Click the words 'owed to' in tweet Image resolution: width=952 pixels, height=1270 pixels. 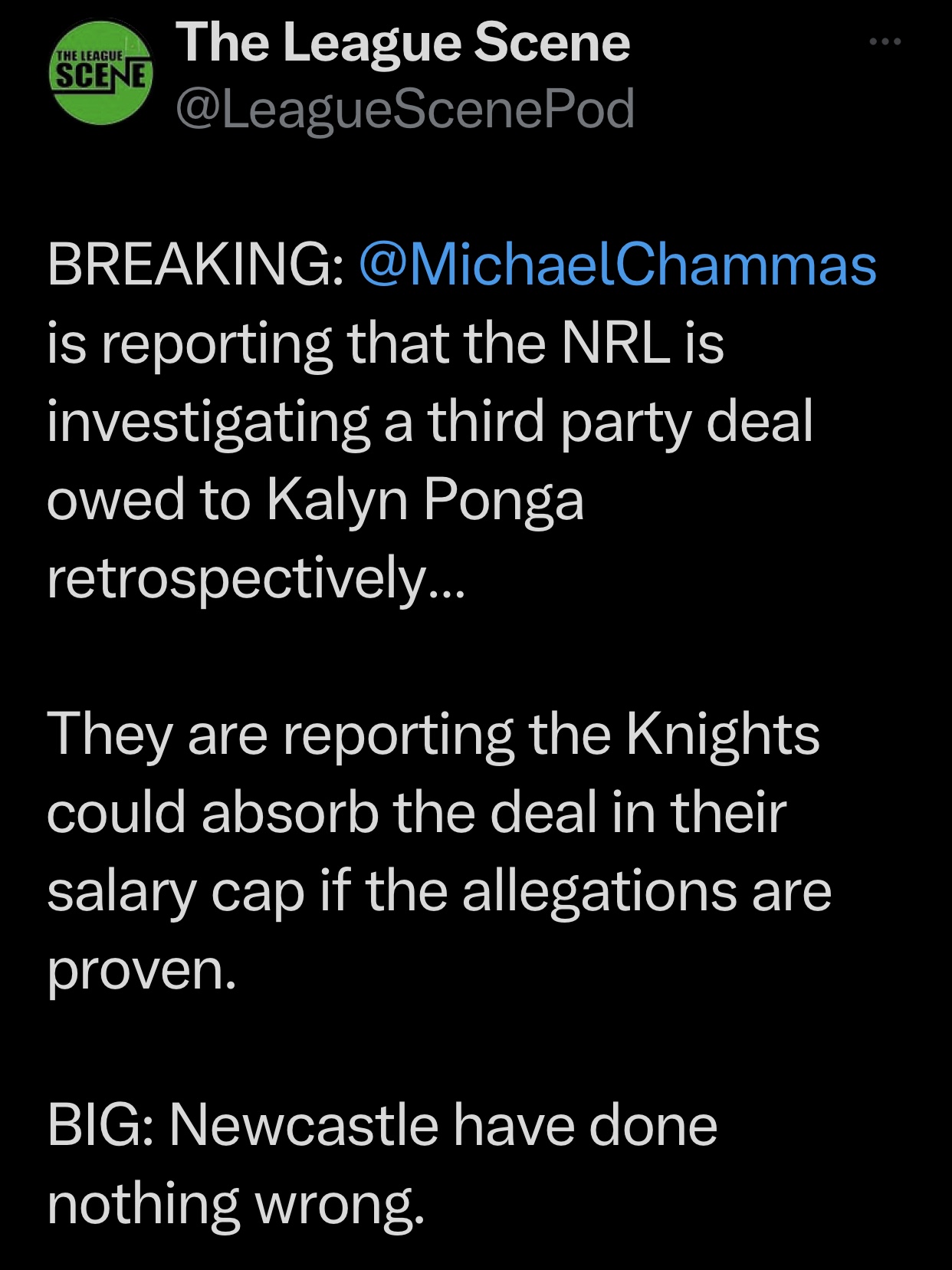tap(149, 500)
